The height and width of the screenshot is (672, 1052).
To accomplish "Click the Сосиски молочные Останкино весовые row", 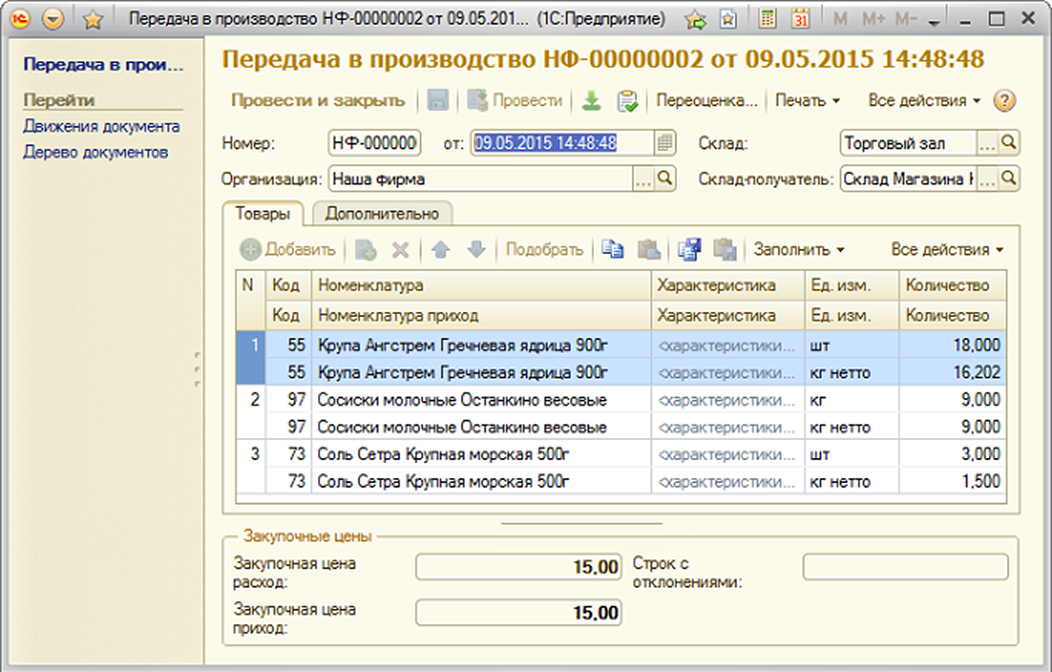I will 462,400.
